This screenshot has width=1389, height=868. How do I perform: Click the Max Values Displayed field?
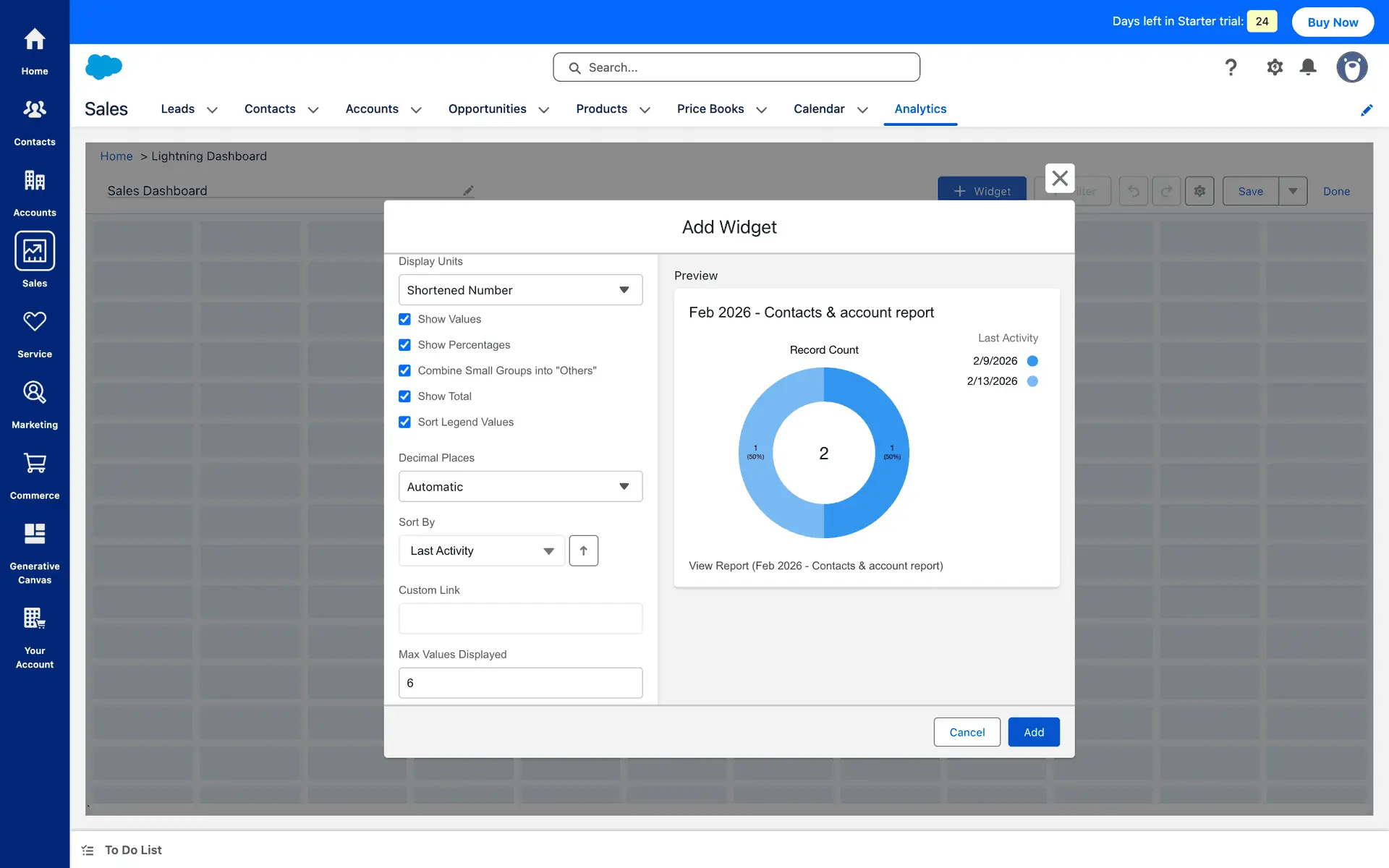(520, 683)
